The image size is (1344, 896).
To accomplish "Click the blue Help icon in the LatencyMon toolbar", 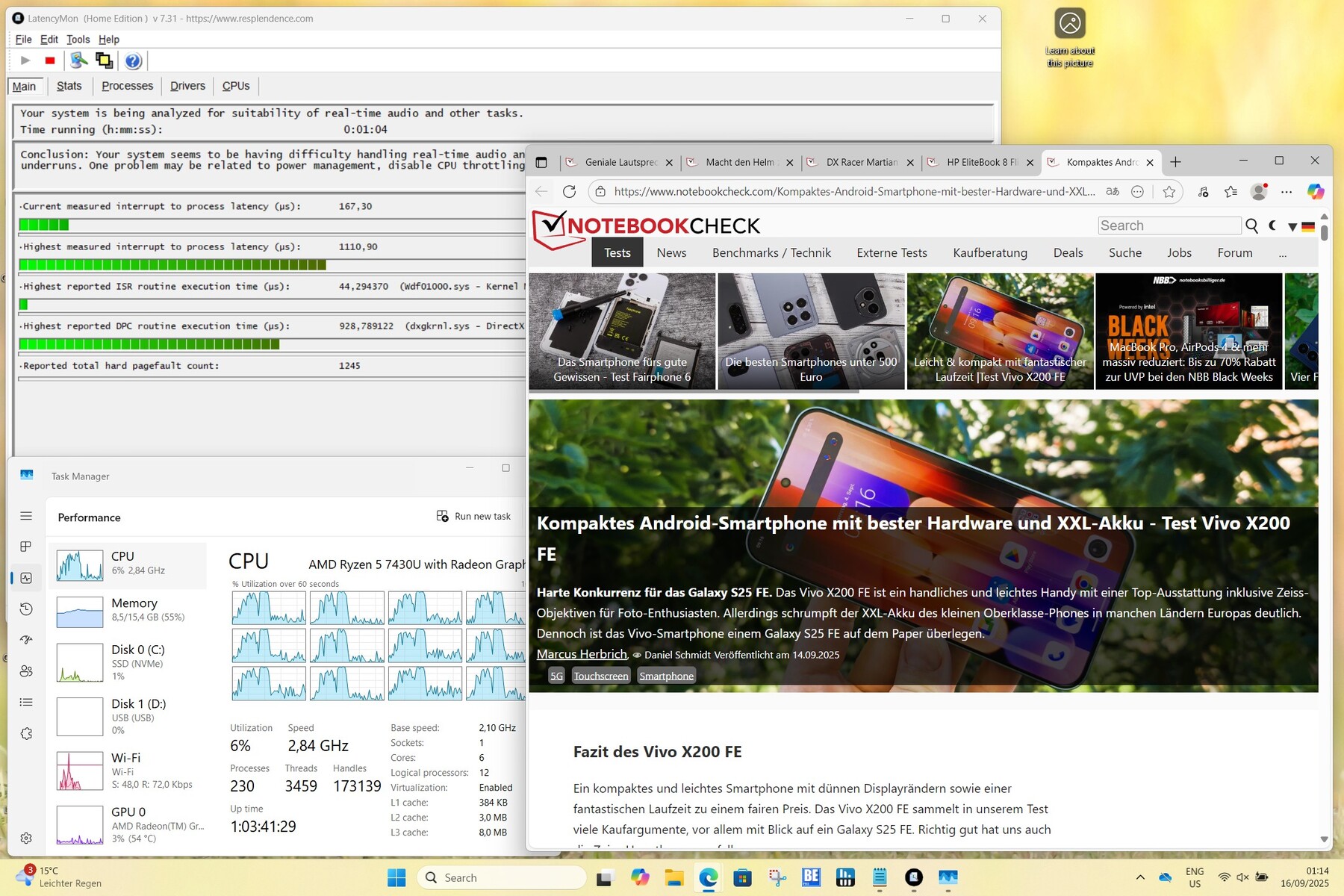I will pyautogui.click(x=132, y=61).
